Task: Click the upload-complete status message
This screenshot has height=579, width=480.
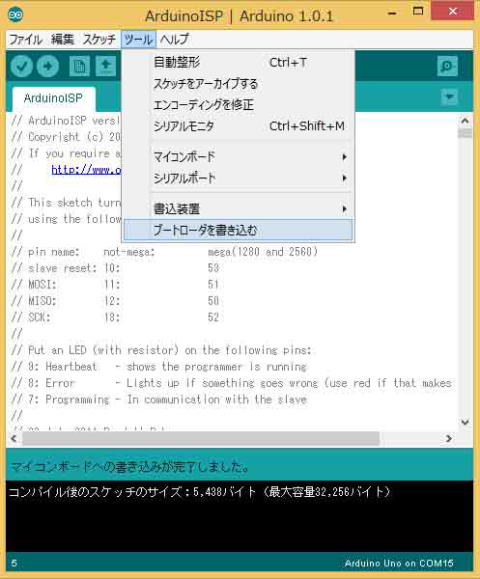Action: [129, 467]
